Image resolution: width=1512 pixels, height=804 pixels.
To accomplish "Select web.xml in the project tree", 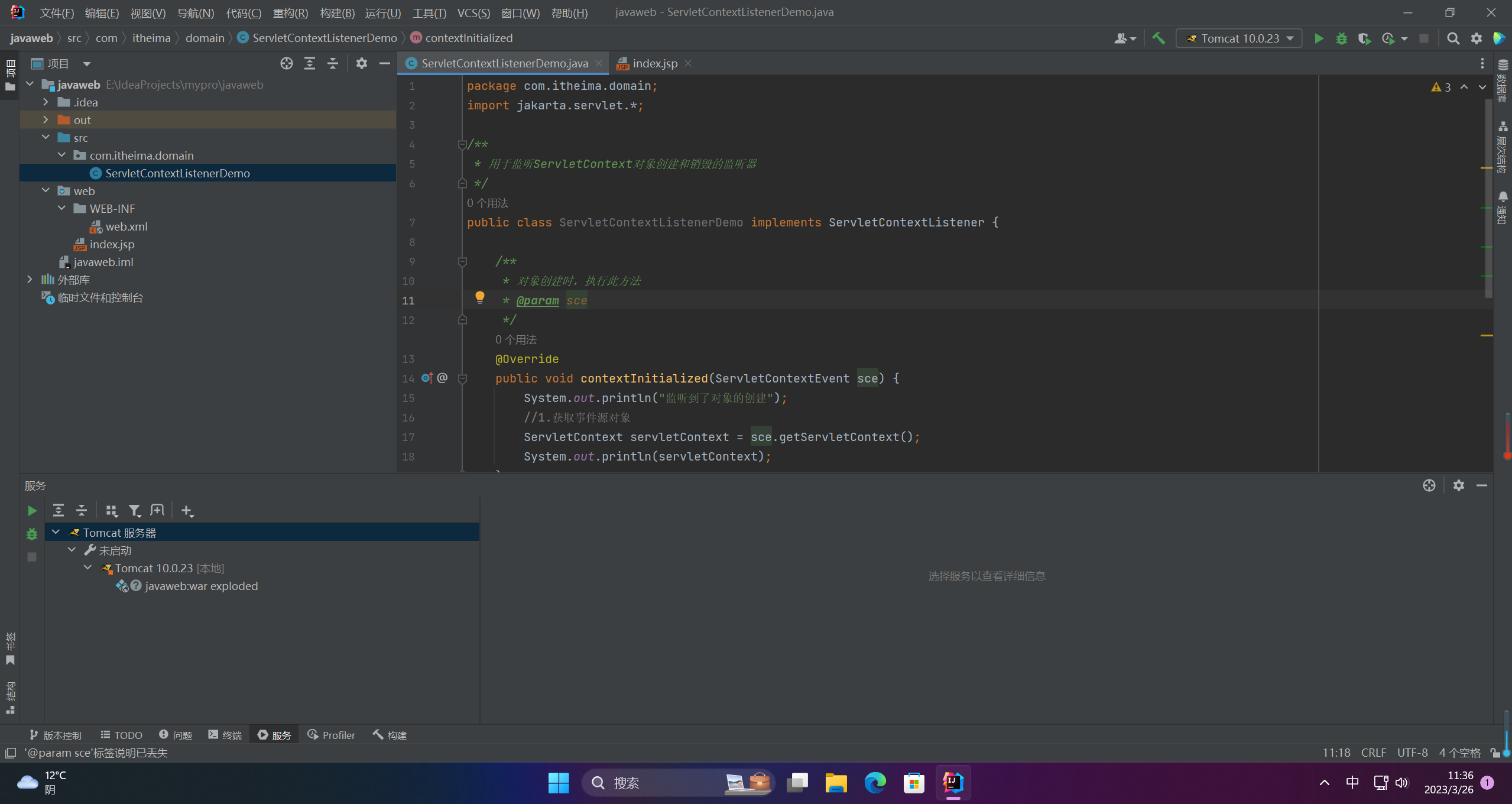I will pyautogui.click(x=126, y=226).
